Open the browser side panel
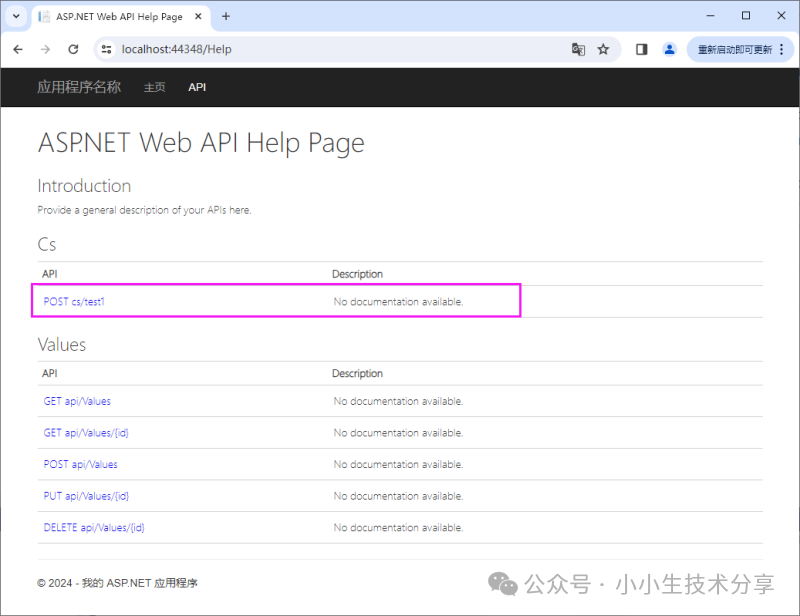The width and height of the screenshot is (800, 616). [642, 49]
